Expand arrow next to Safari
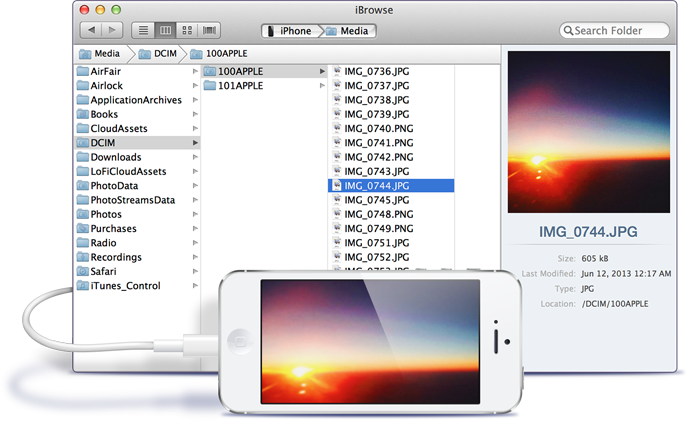Viewport: 687px width, 421px height. pyautogui.click(x=195, y=271)
